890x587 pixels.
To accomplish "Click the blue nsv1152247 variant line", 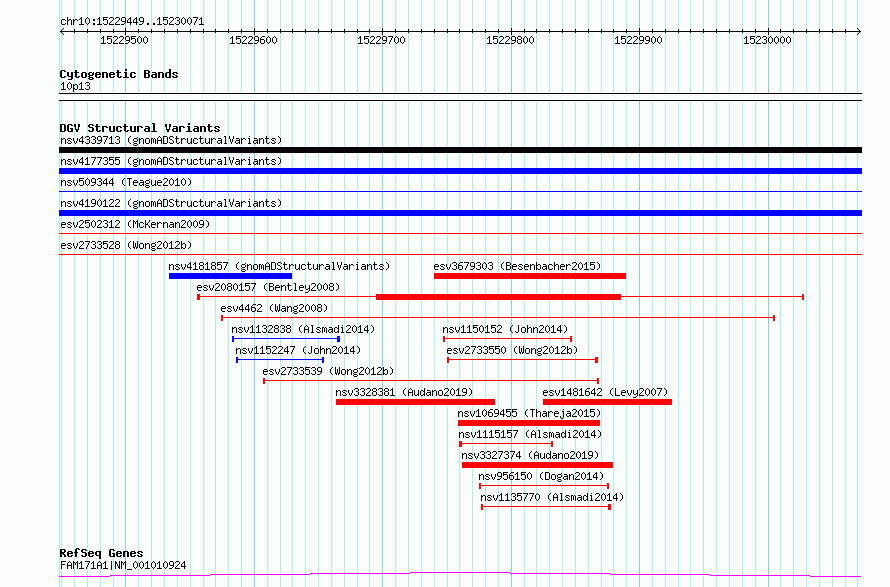I will coord(280,360).
